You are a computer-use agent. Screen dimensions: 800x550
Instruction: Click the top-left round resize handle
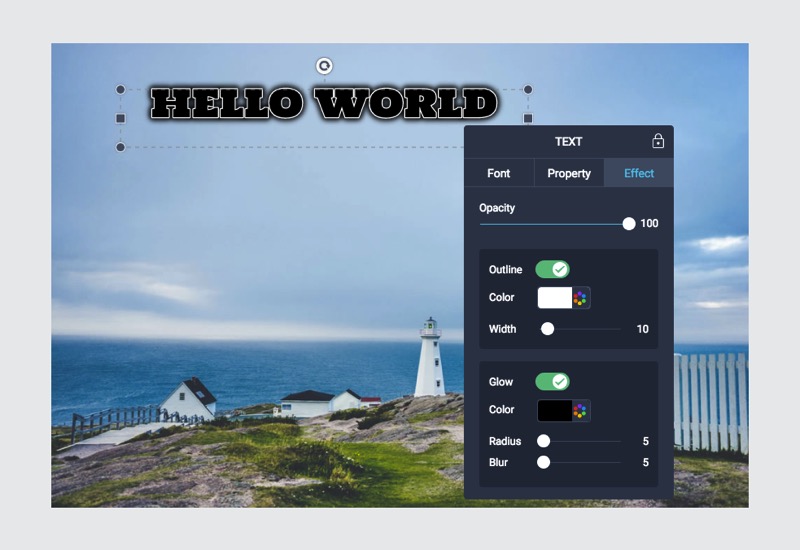pyautogui.click(x=120, y=90)
